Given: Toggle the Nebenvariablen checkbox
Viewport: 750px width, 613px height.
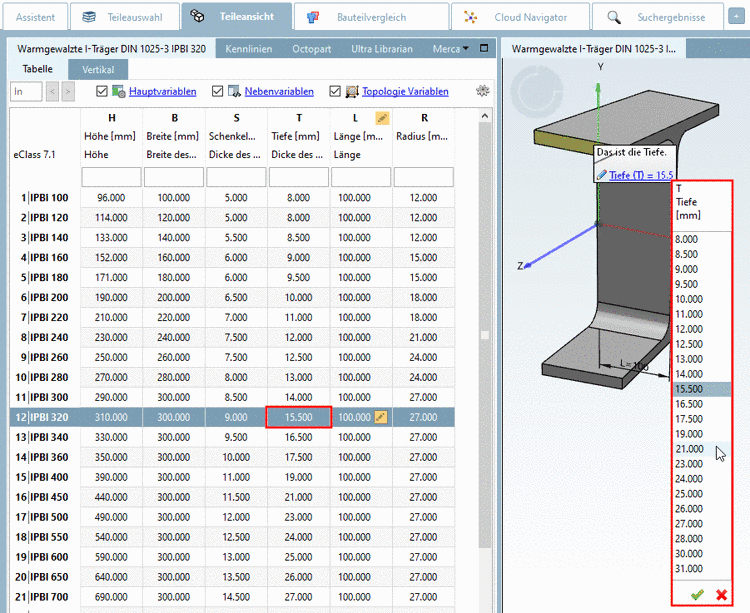Looking at the screenshot, I should 218,92.
